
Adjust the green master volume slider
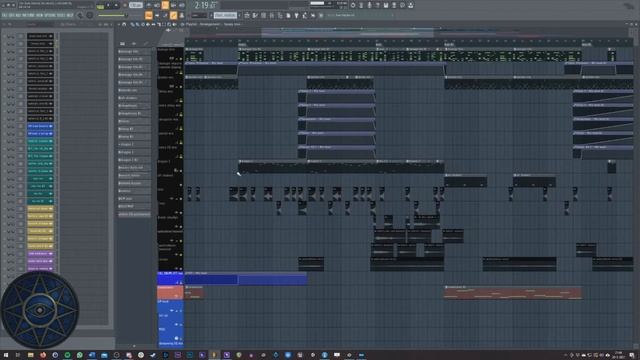(x=112, y=15)
